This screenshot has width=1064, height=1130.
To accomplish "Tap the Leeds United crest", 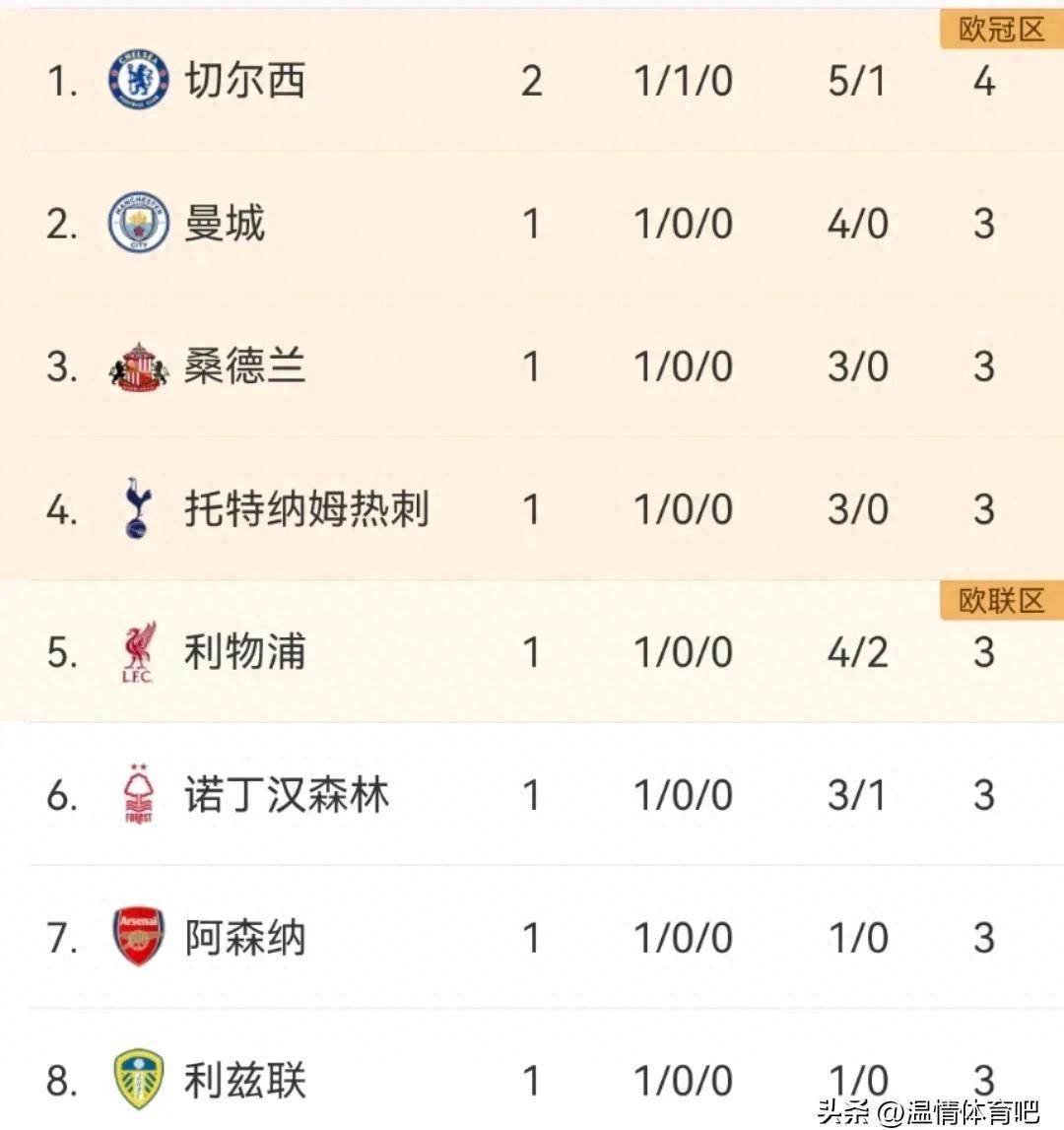I will tap(138, 1080).
